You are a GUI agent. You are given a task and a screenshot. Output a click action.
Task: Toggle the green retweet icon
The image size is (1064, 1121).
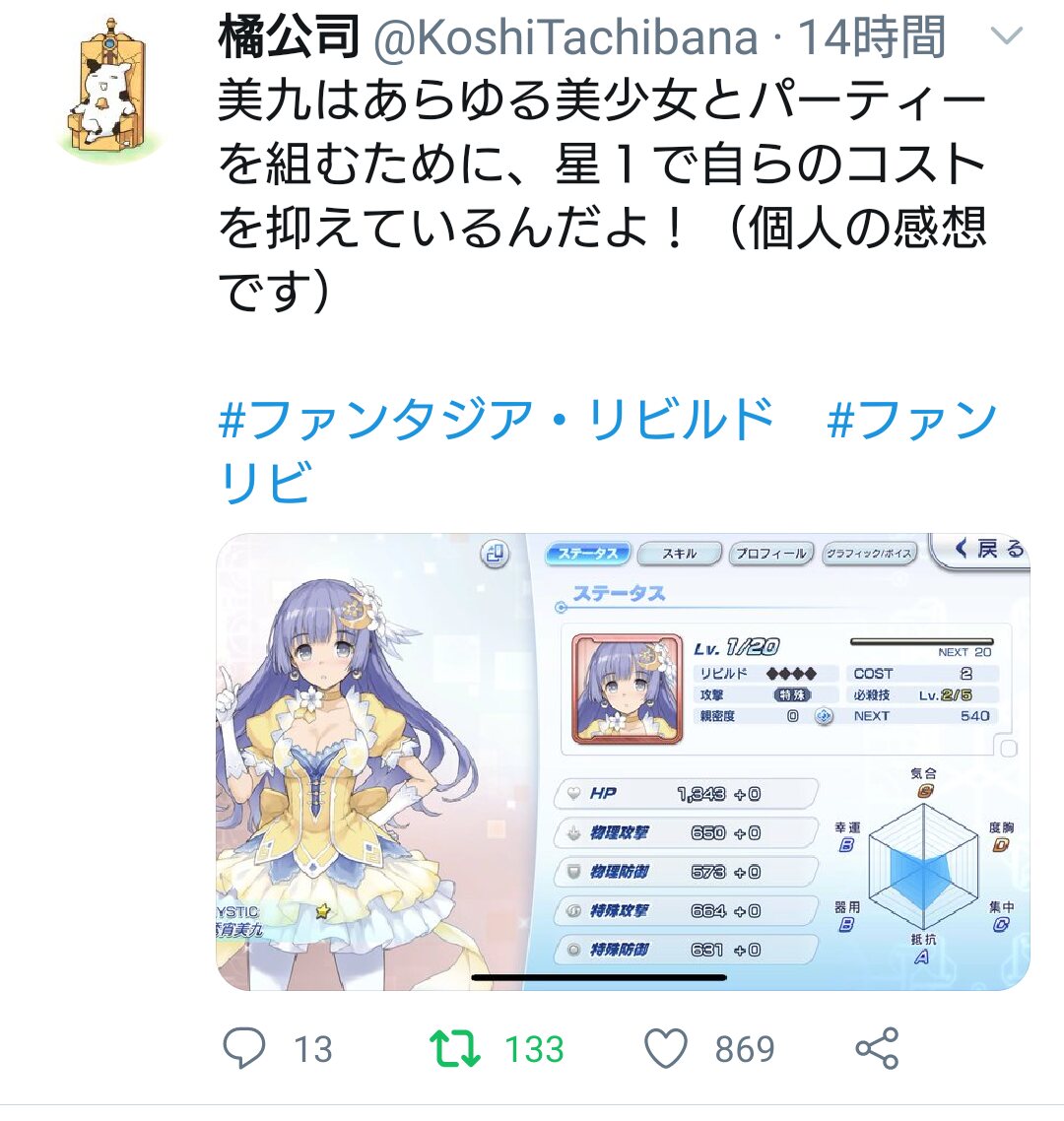[x=455, y=1048]
